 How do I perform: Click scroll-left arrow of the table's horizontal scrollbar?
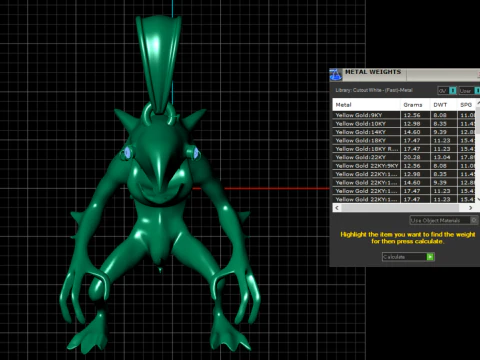[x=337, y=208]
